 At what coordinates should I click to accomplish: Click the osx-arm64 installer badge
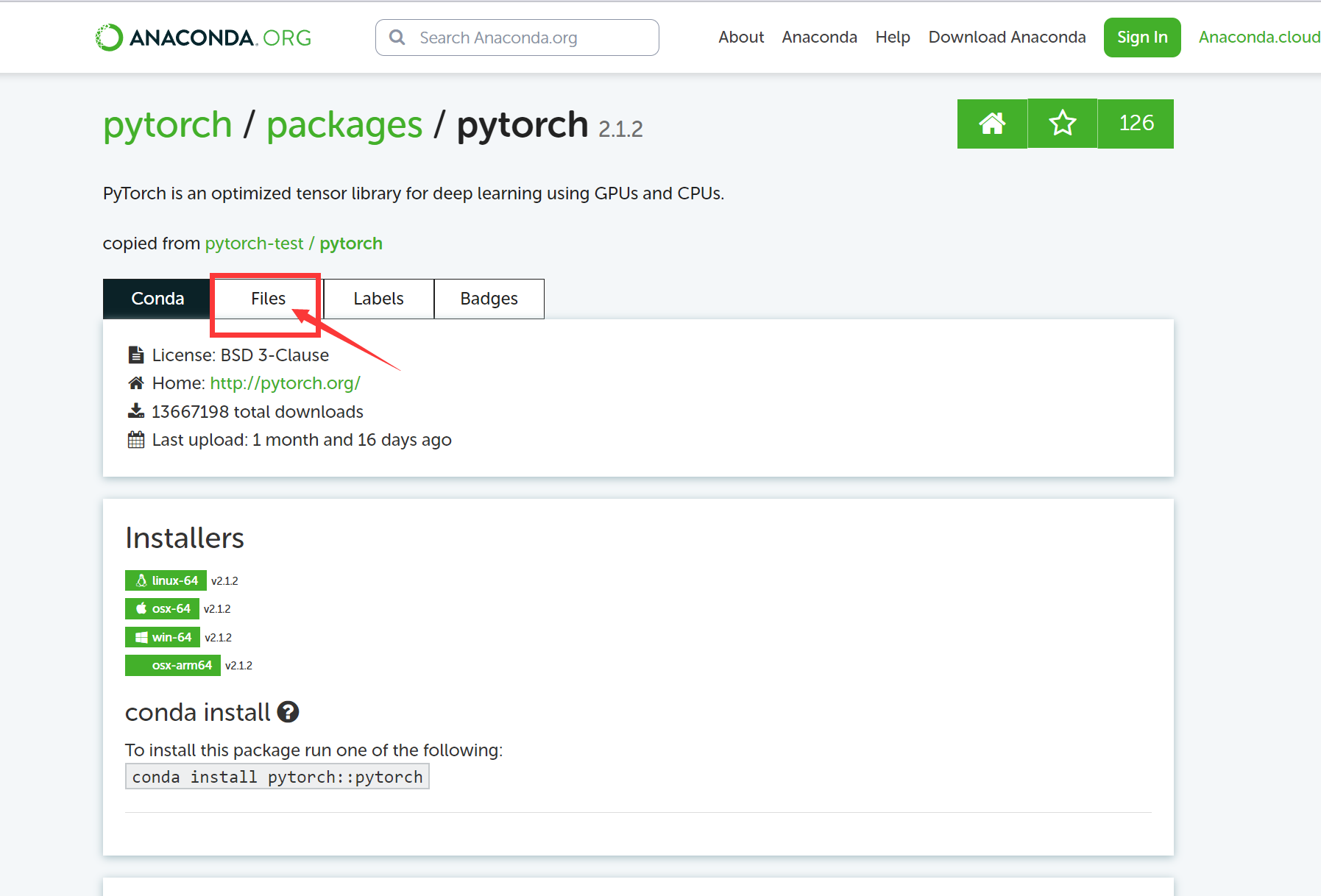[173, 665]
